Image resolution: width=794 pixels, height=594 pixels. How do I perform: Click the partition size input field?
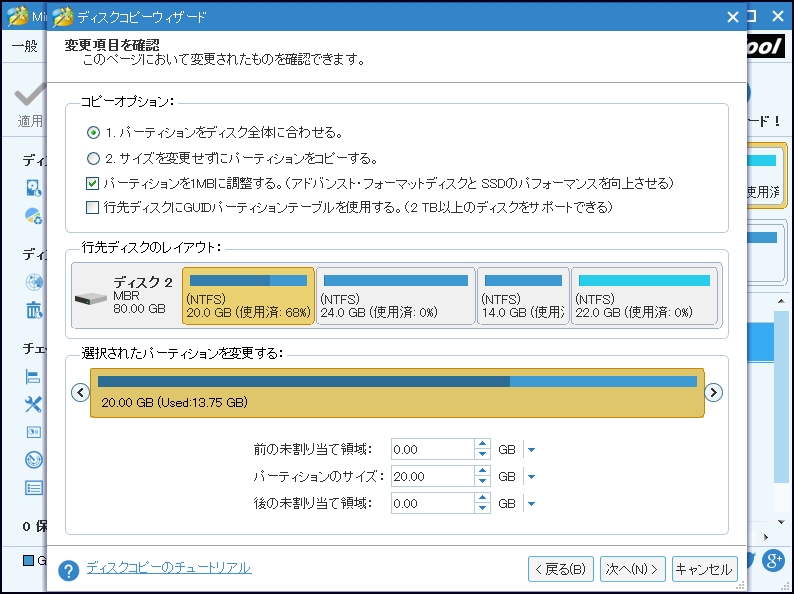coord(432,477)
